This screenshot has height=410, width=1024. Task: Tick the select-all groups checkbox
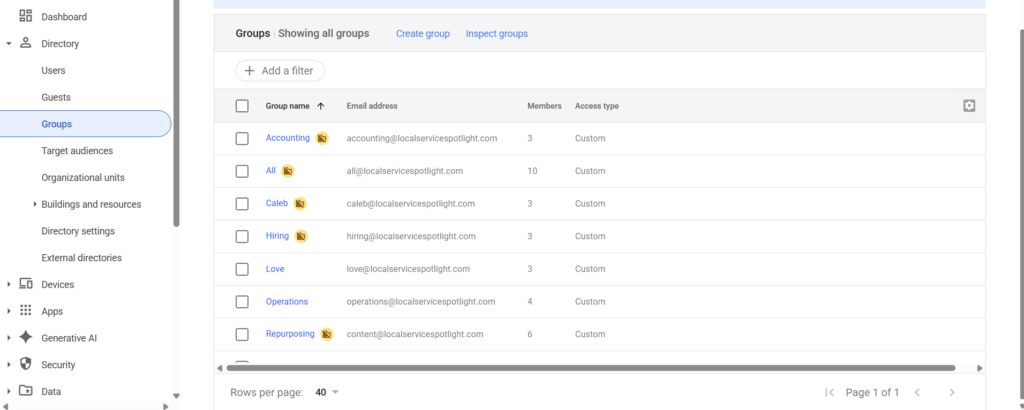click(242, 106)
